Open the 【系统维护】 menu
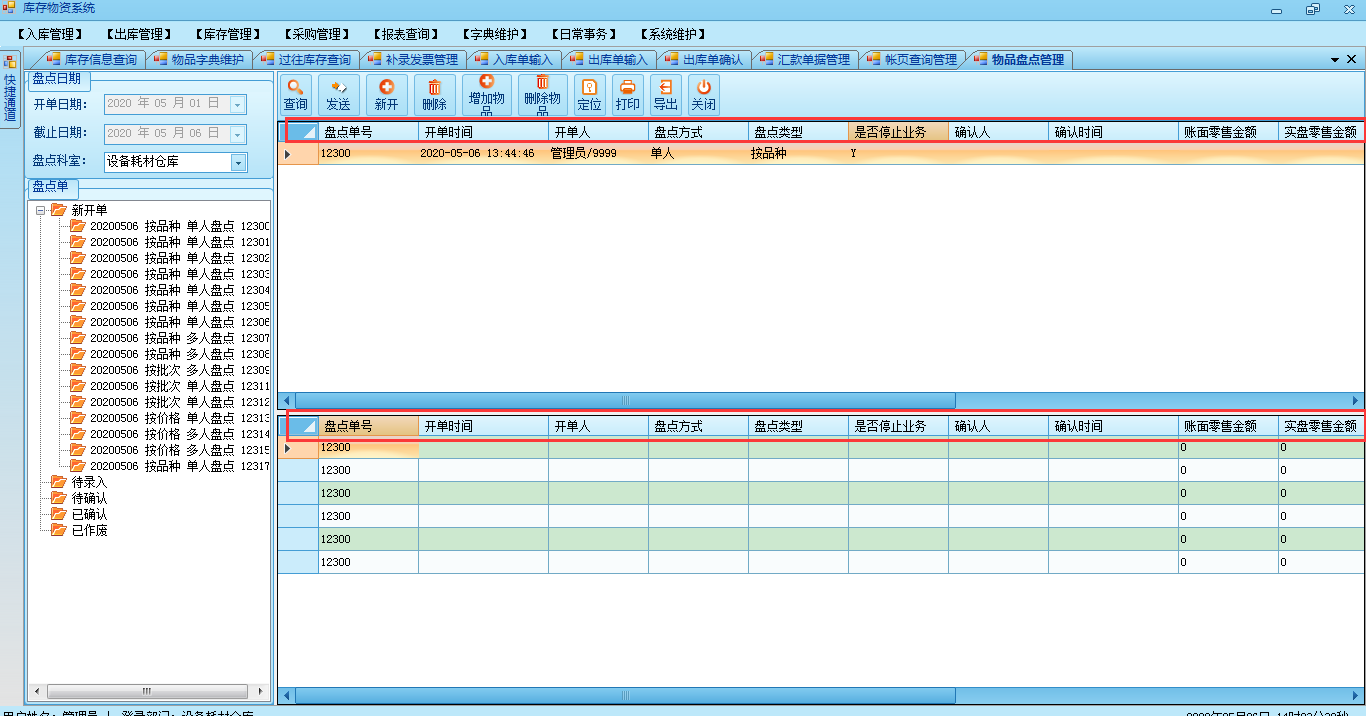This screenshot has width=1366, height=716. [x=673, y=34]
